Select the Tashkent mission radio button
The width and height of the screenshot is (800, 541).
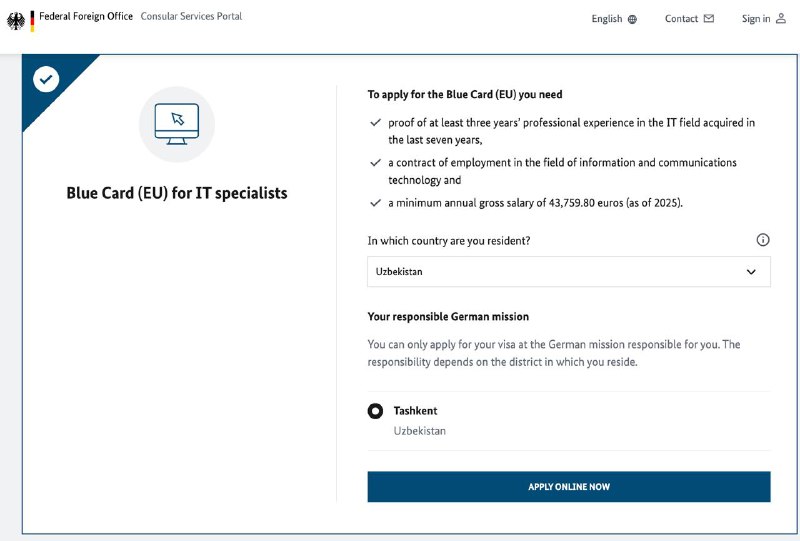click(375, 411)
